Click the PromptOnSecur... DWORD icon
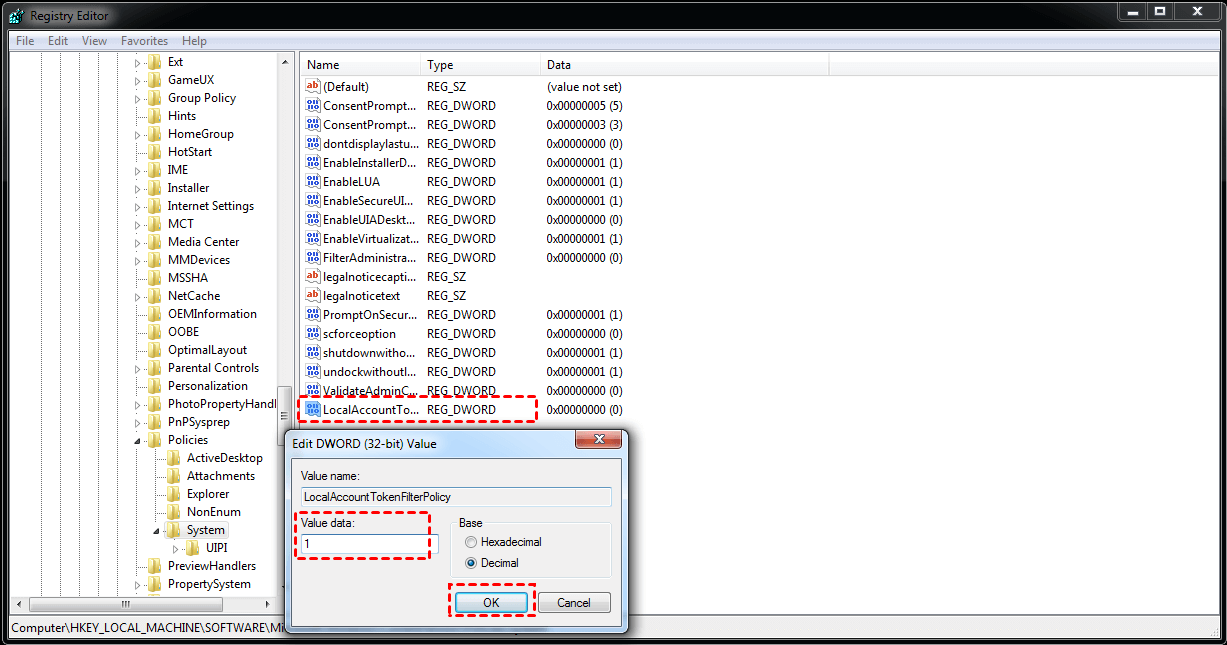 (313, 315)
